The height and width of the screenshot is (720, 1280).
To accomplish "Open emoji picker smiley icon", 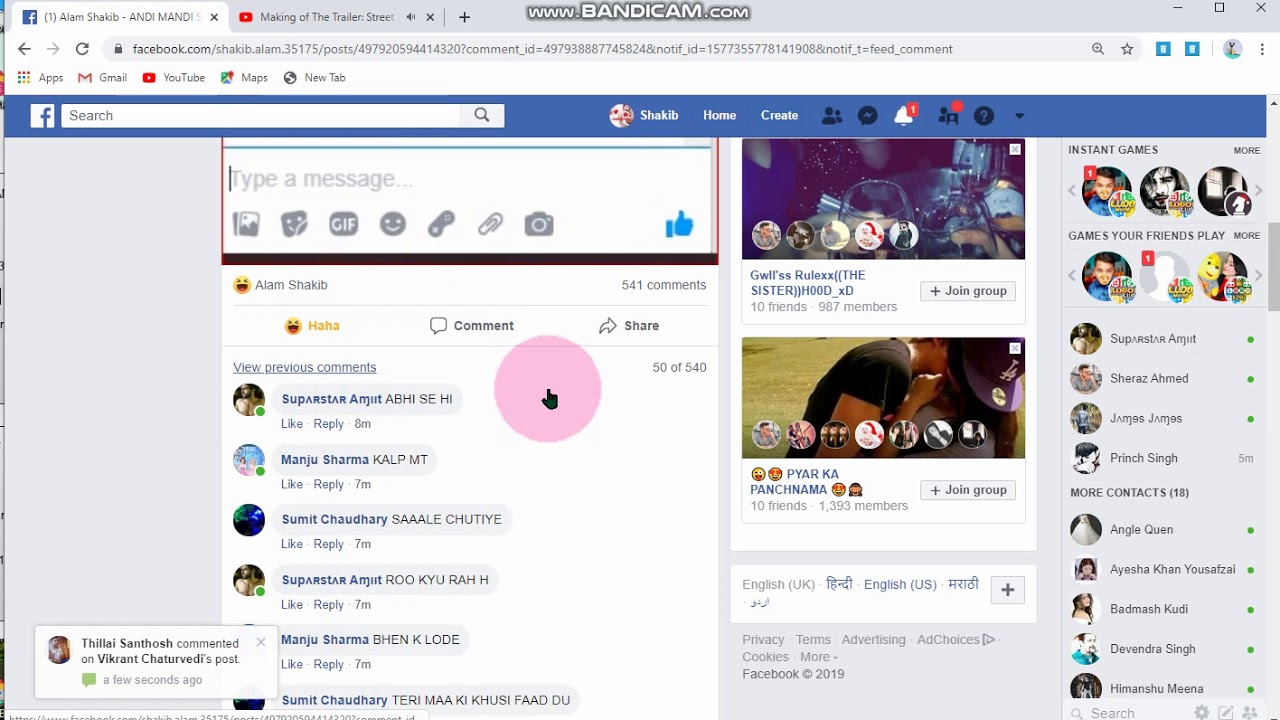I will click(393, 224).
